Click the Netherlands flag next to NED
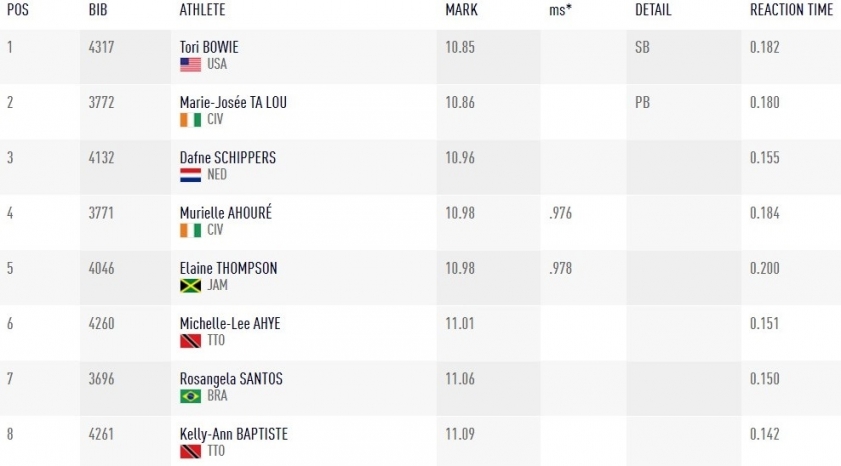Viewport: 841px width, 466px height. 190,175
